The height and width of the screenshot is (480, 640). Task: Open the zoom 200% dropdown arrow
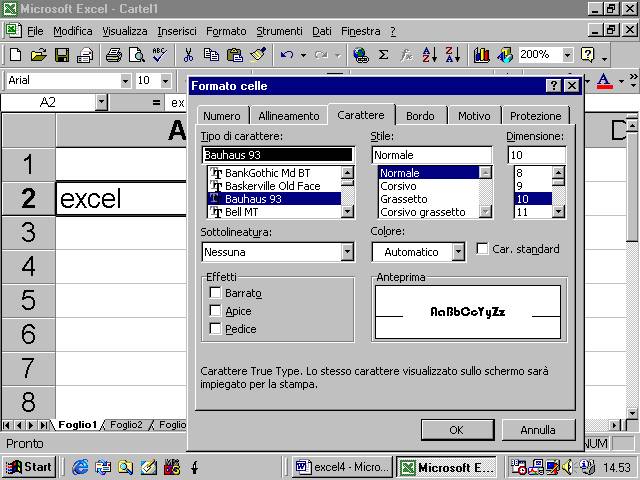(x=567, y=55)
